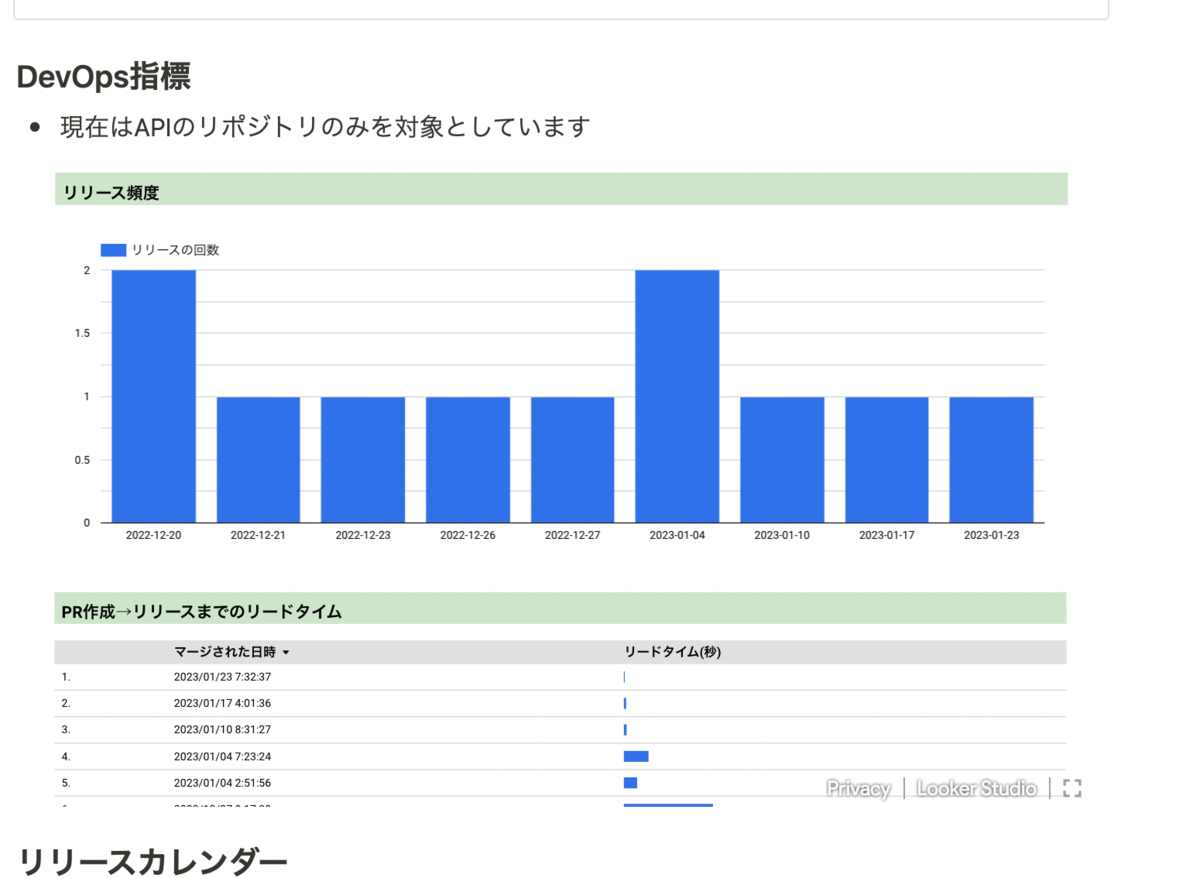
Task: Click the 2022-12-20 axis label
Action: 153,535
